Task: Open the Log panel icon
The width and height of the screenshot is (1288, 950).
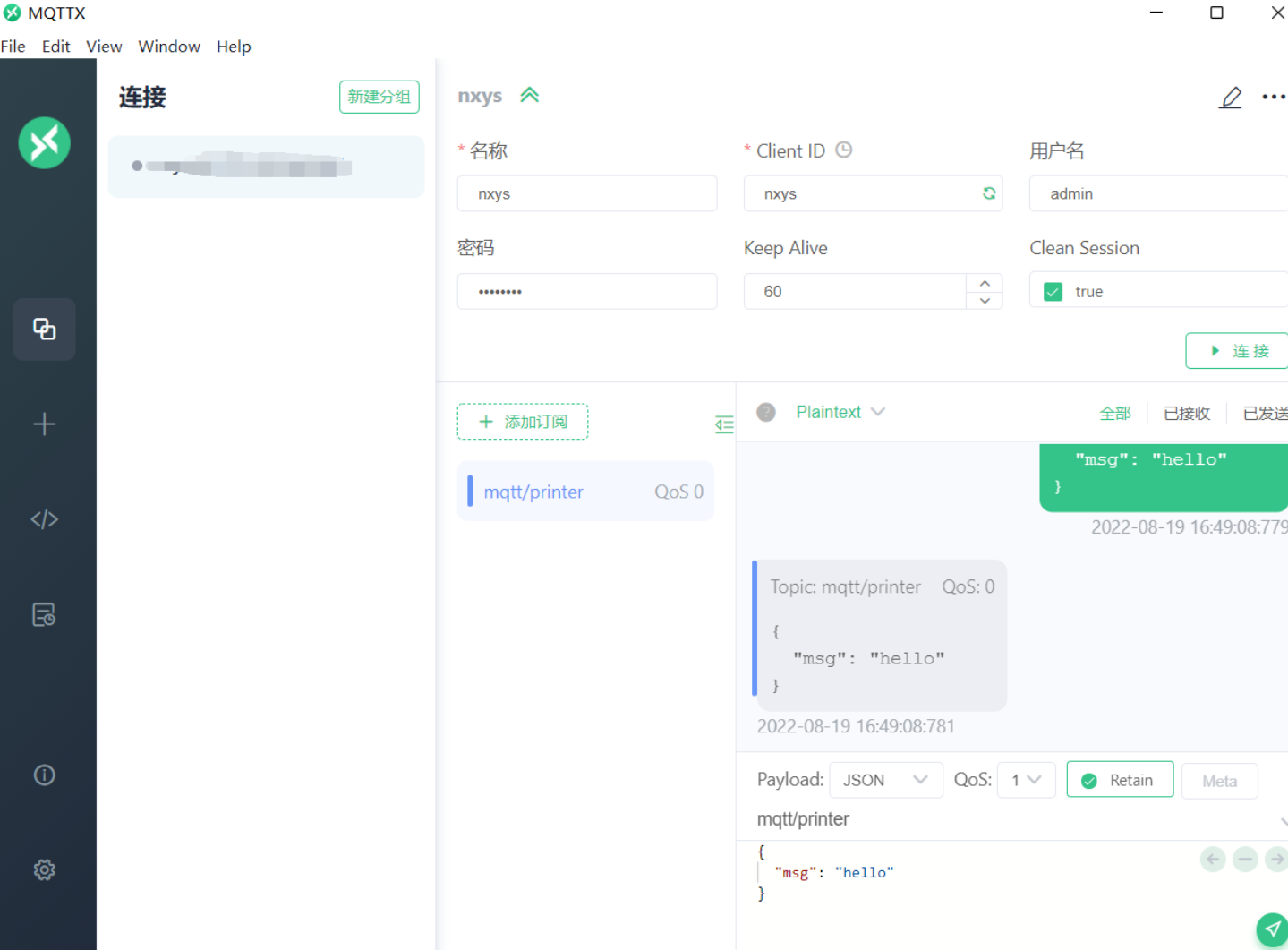Action: pos(44,614)
